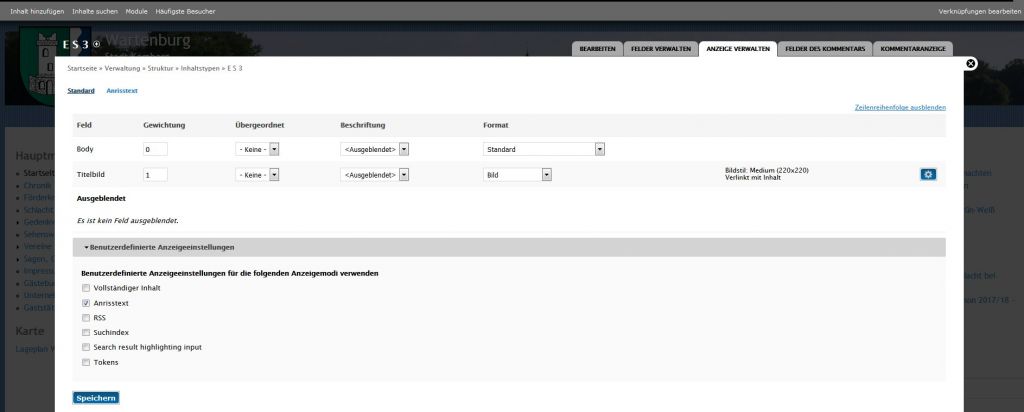The image size is (1024, 412).
Task: Click the Body Gewichtung input field
Action: click(x=154, y=149)
